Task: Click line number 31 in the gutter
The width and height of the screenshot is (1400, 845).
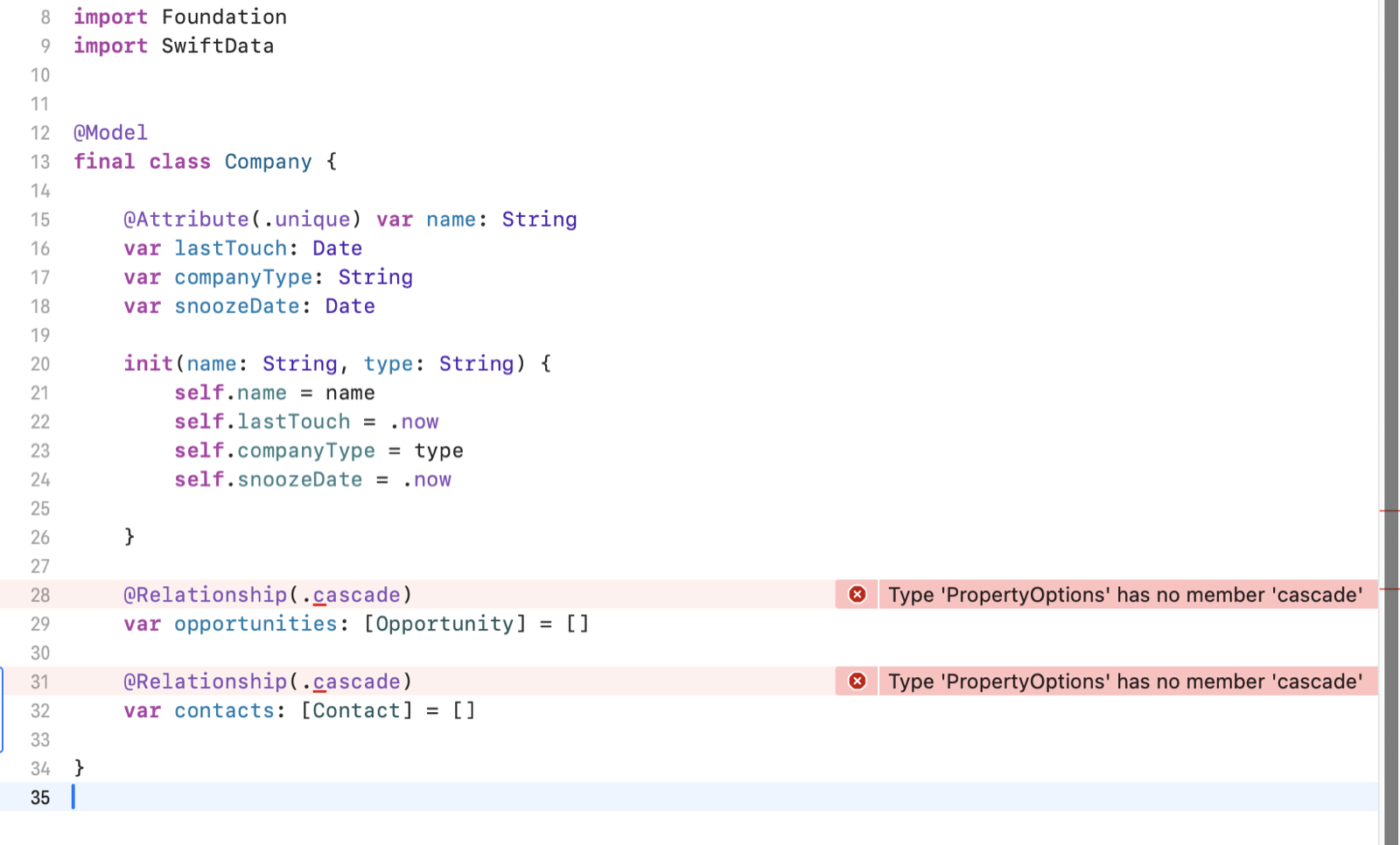Action: pyautogui.click(x=40, y=681)
